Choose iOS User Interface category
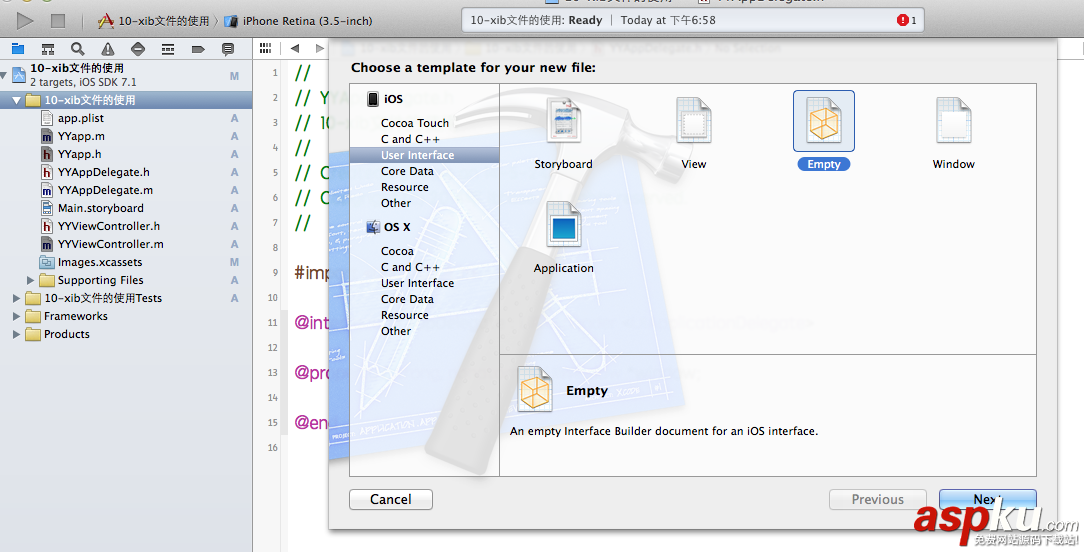This screenshot has height=552, width=1084. pos(424,155)
